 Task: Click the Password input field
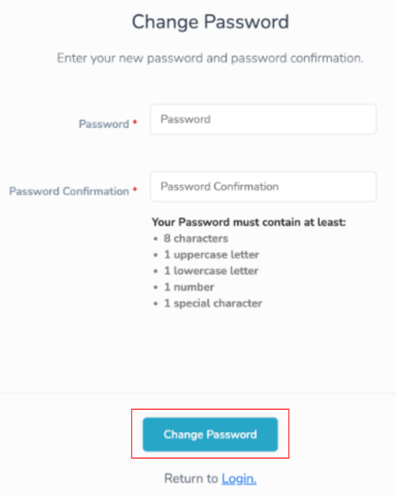[263, 119]
